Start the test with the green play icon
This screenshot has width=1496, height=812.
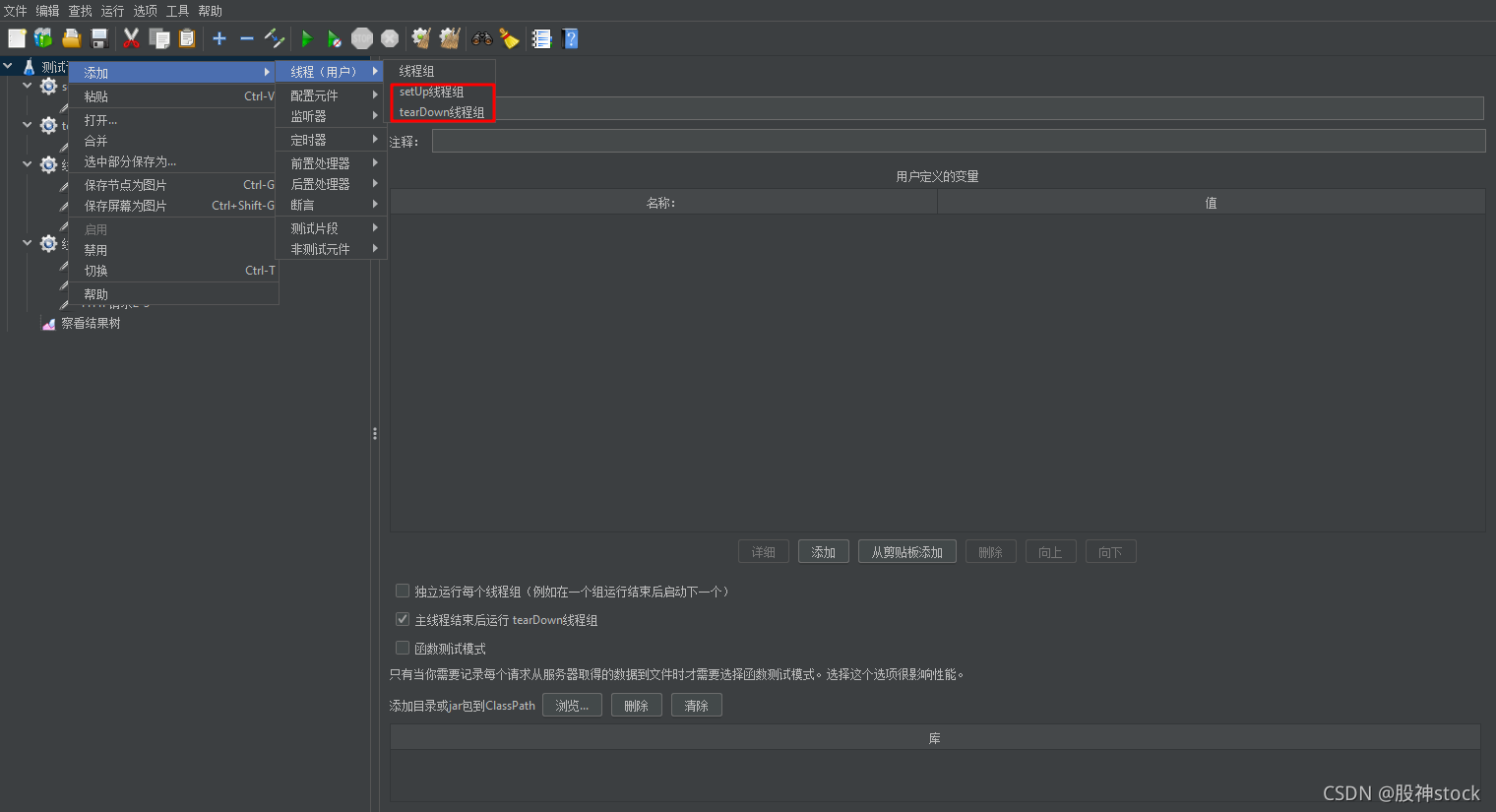click(x=306, y=38)
